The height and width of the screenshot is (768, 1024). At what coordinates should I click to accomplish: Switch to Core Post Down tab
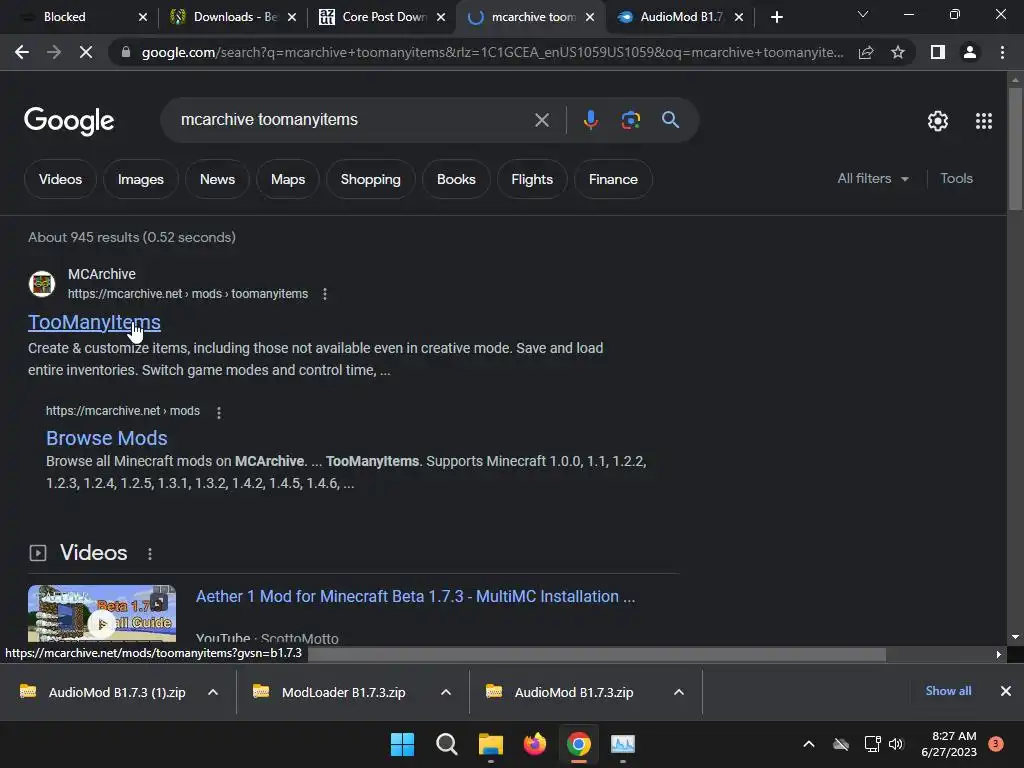(383, 17)
